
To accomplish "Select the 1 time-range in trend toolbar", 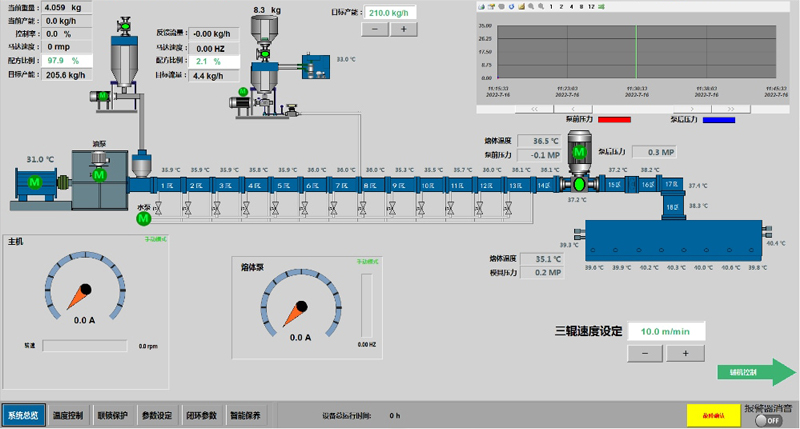I will tap(551, 7).
